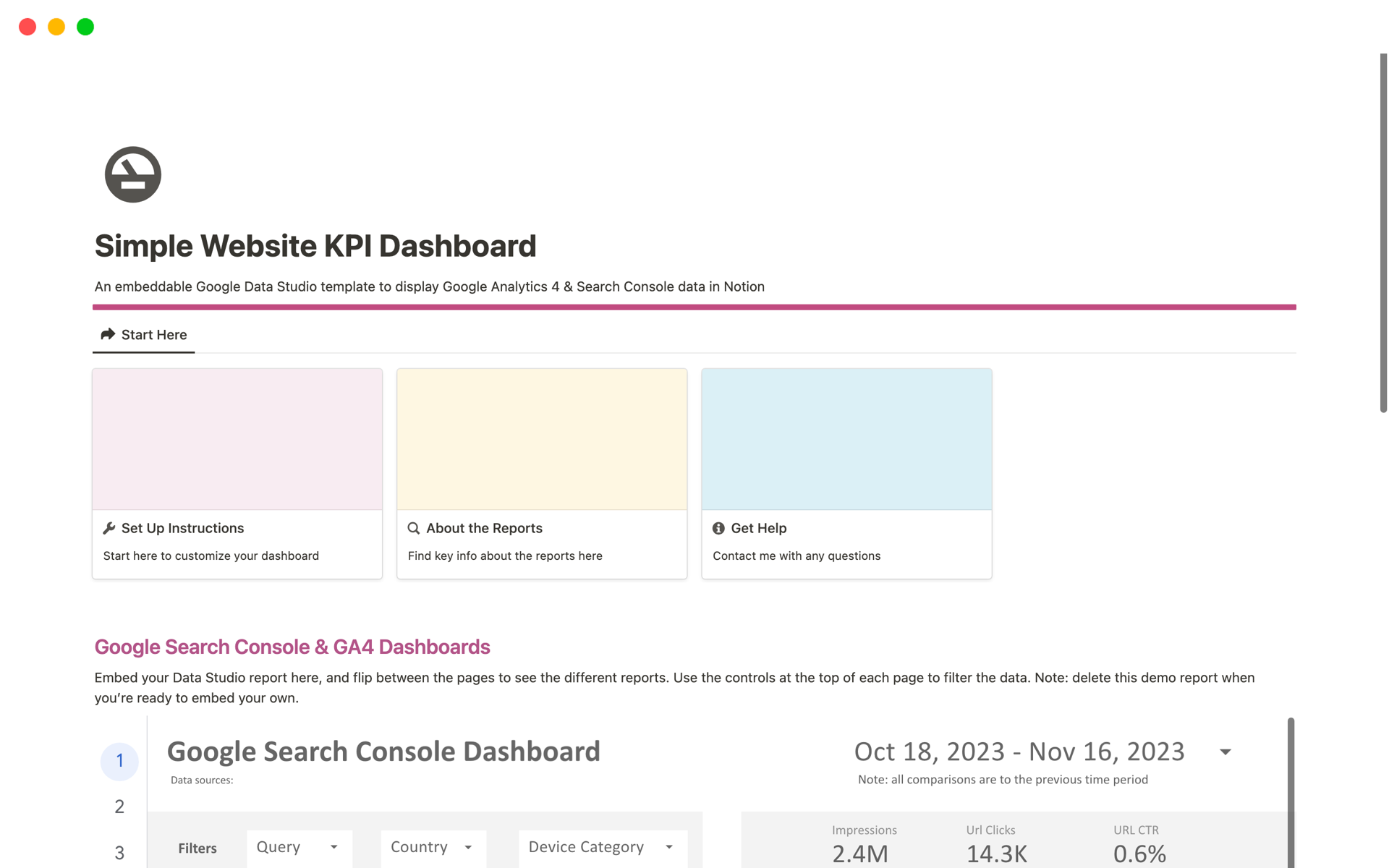1389x868 pixels.
Task: Click the main page vertical scrollbar
Action: [1383, 231]
